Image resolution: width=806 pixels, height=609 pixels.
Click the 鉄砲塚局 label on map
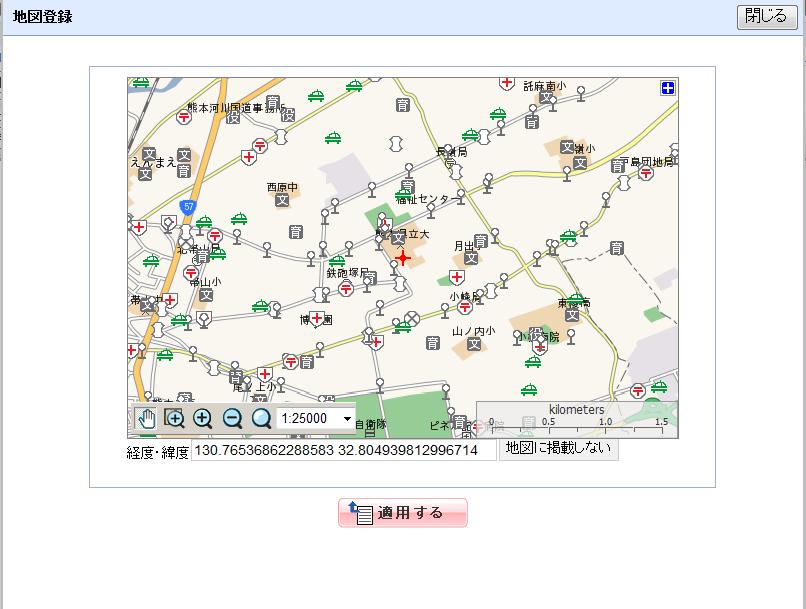pos(347,272)
